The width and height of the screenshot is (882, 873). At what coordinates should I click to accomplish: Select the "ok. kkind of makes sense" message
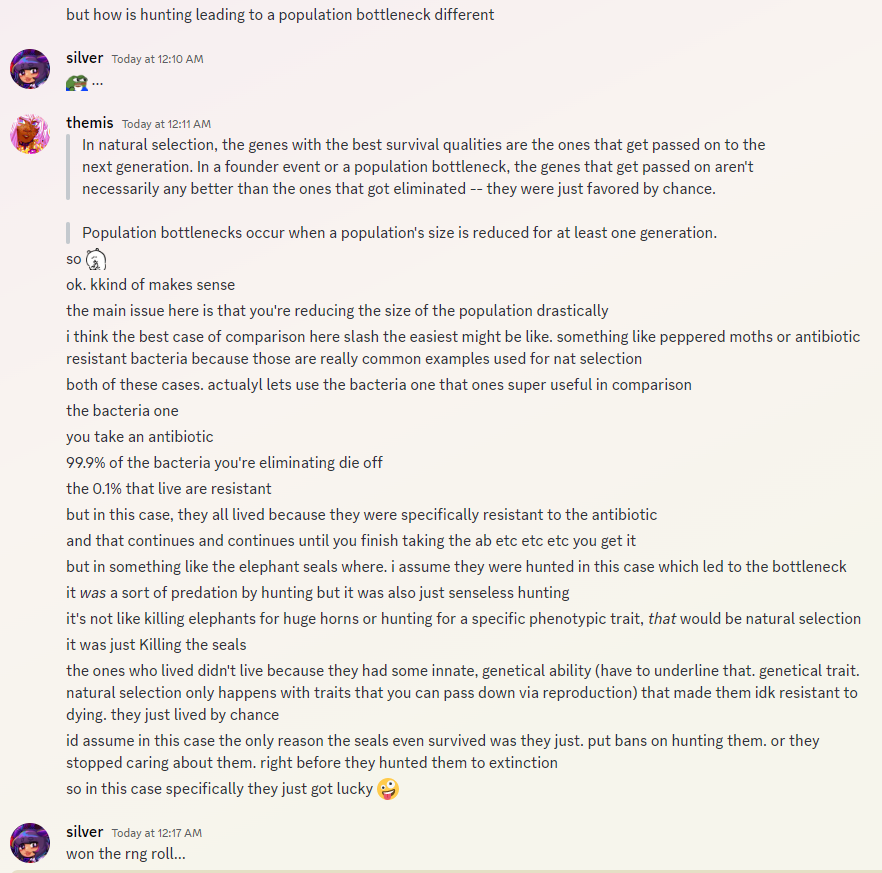(150, 285)
